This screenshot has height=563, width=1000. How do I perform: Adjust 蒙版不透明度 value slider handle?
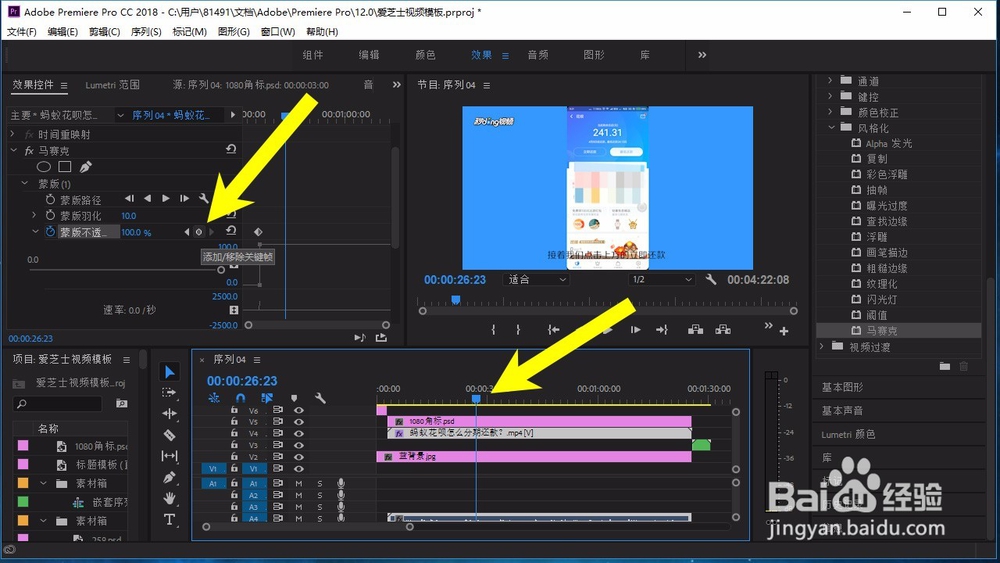(221, 270)
